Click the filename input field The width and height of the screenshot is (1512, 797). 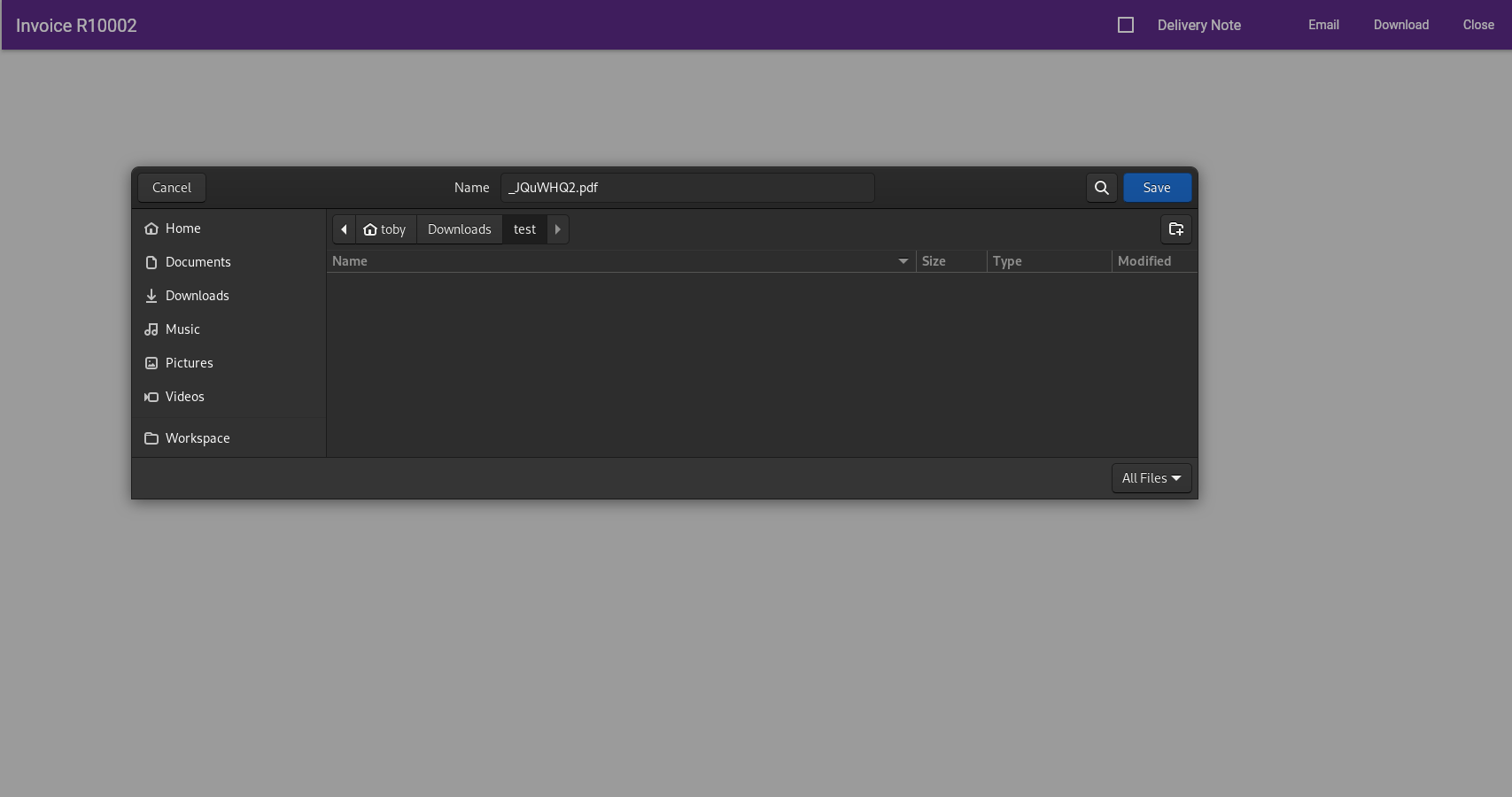686,188
